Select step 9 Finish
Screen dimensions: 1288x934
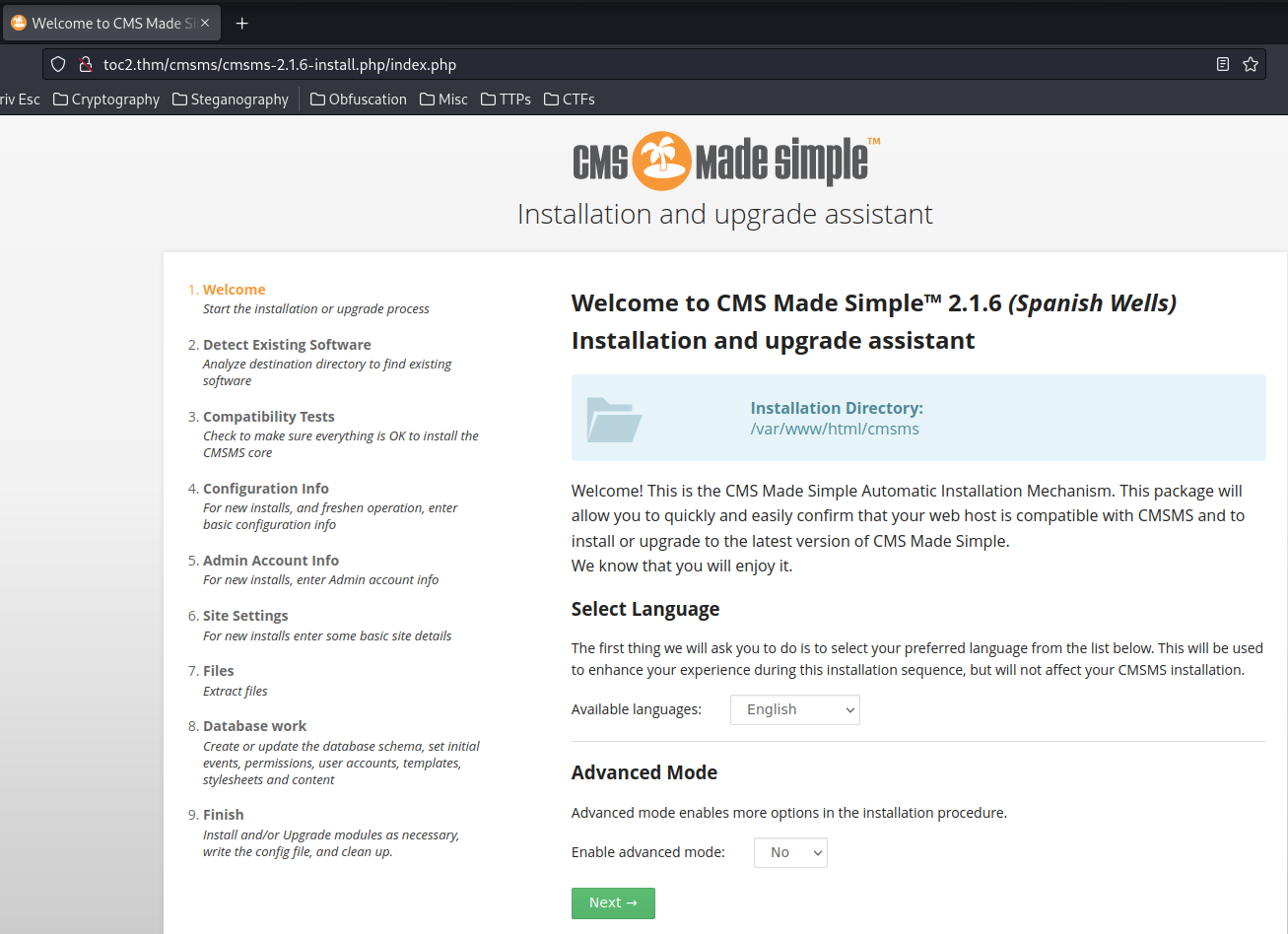(x=223, y=815)
